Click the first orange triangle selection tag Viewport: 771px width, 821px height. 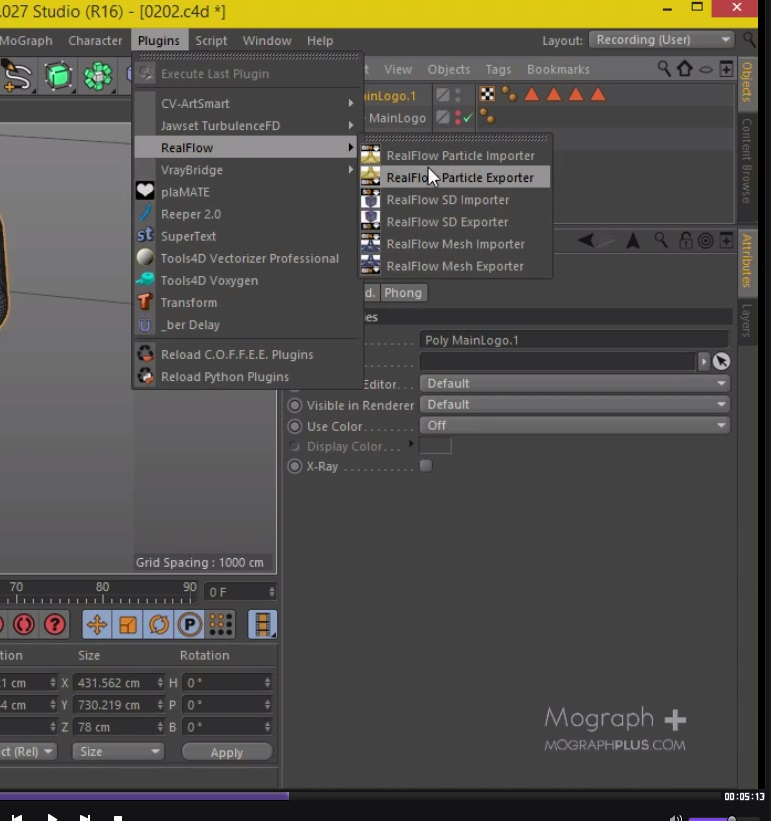532,94
